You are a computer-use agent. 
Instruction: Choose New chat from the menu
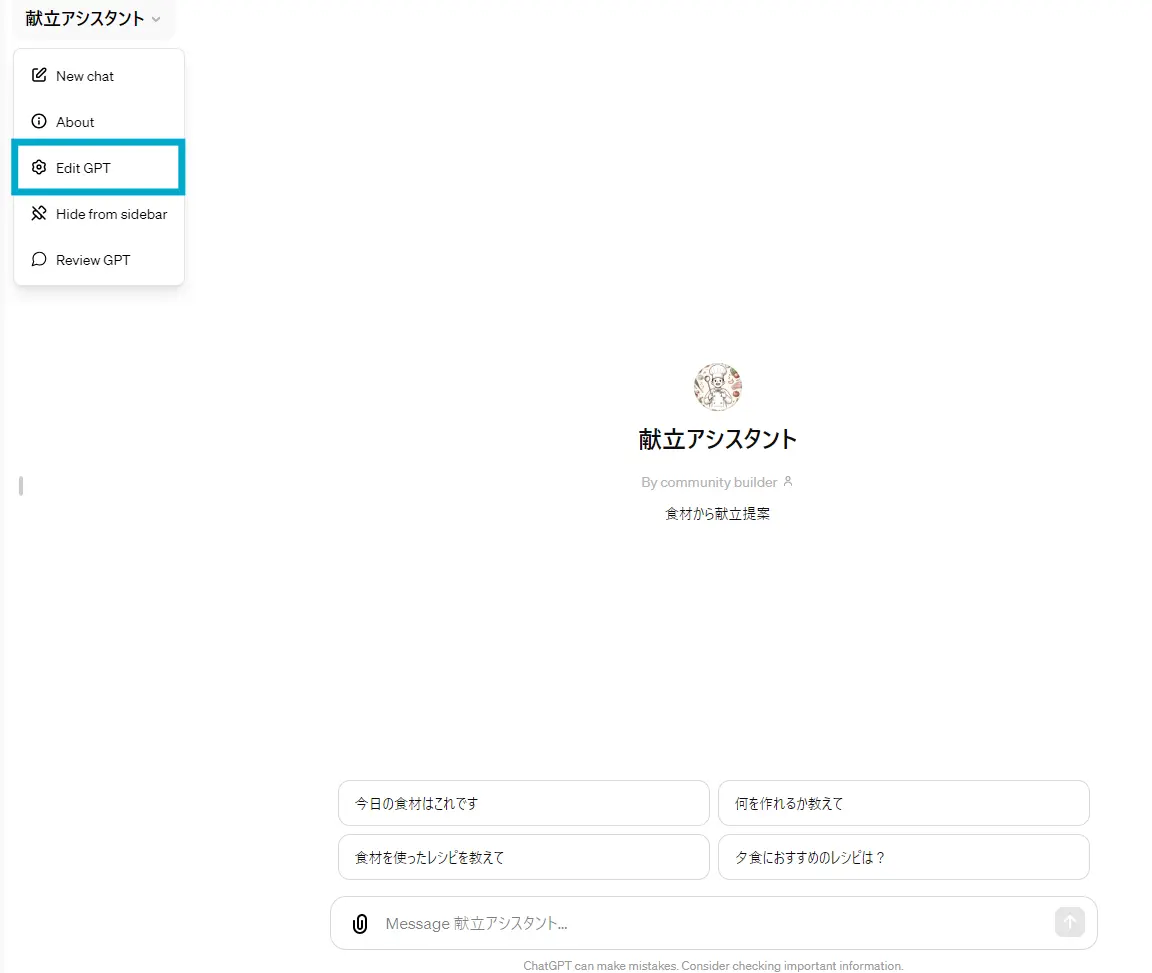coord(85,75)
